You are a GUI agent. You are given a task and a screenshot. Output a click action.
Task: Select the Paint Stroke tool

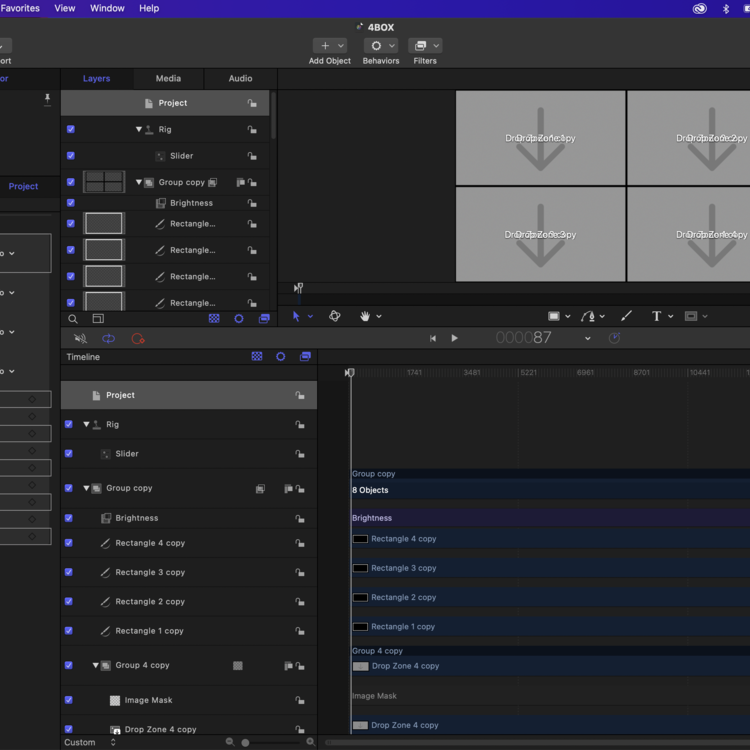(x=627, y=316)
